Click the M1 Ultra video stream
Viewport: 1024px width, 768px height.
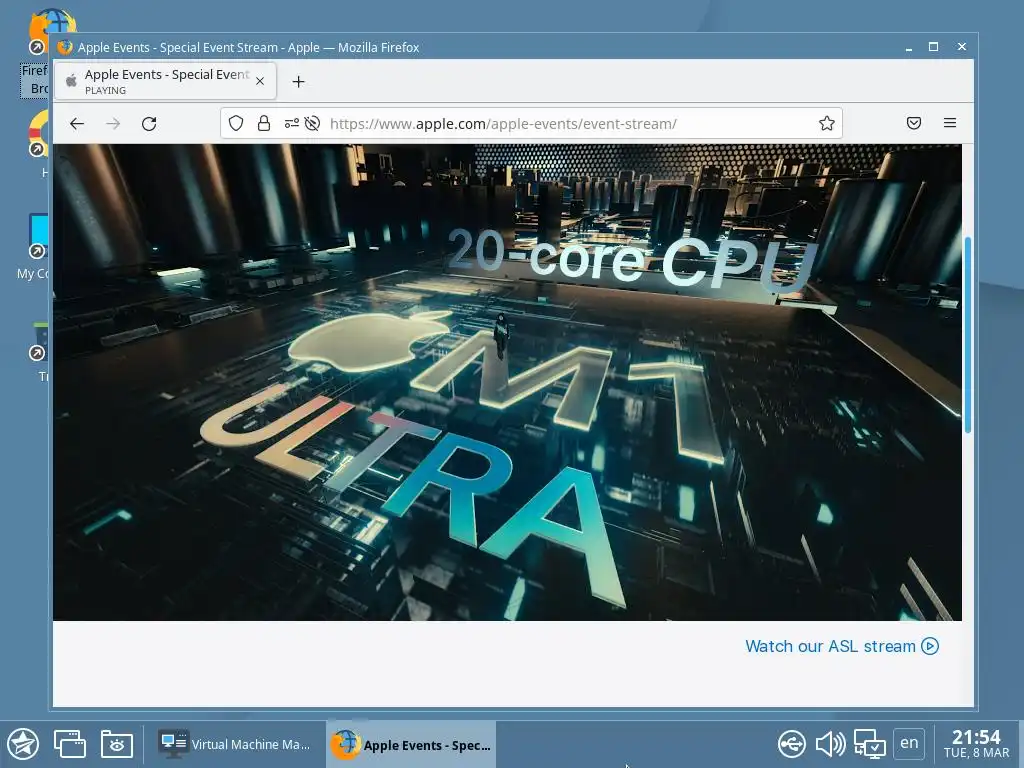click(507, 382)
